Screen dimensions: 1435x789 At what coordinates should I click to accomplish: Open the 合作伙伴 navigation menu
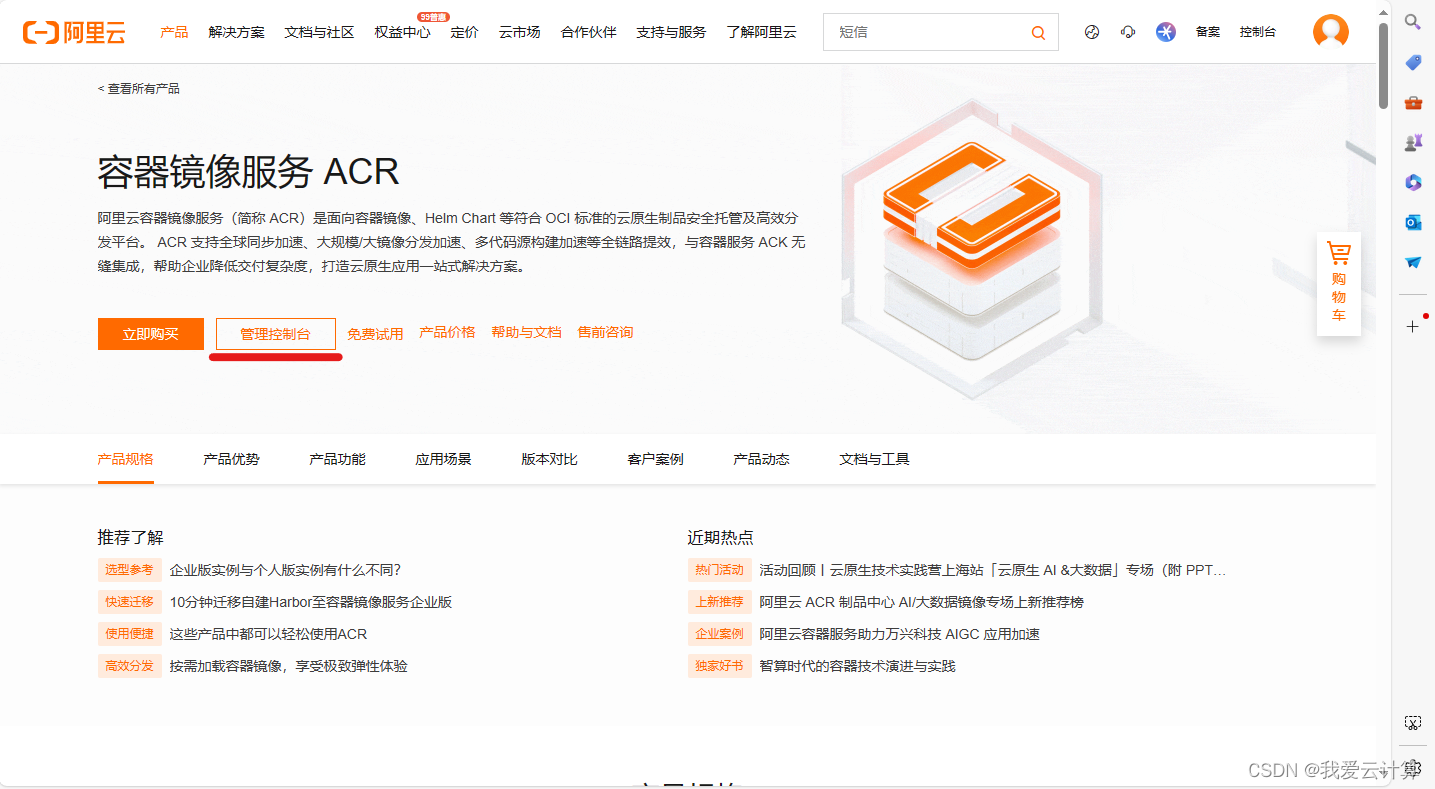(589, 32)
